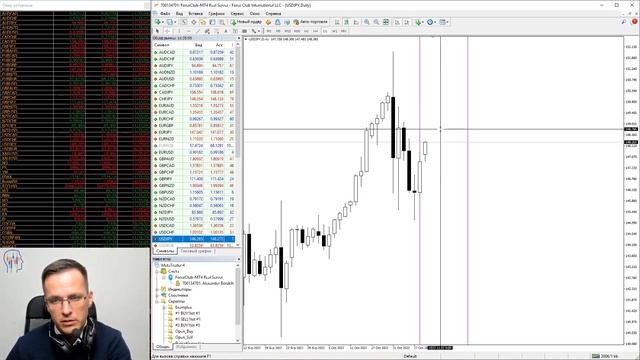Open the Вид menu
The image size is (640, 360).
[179, 13]
